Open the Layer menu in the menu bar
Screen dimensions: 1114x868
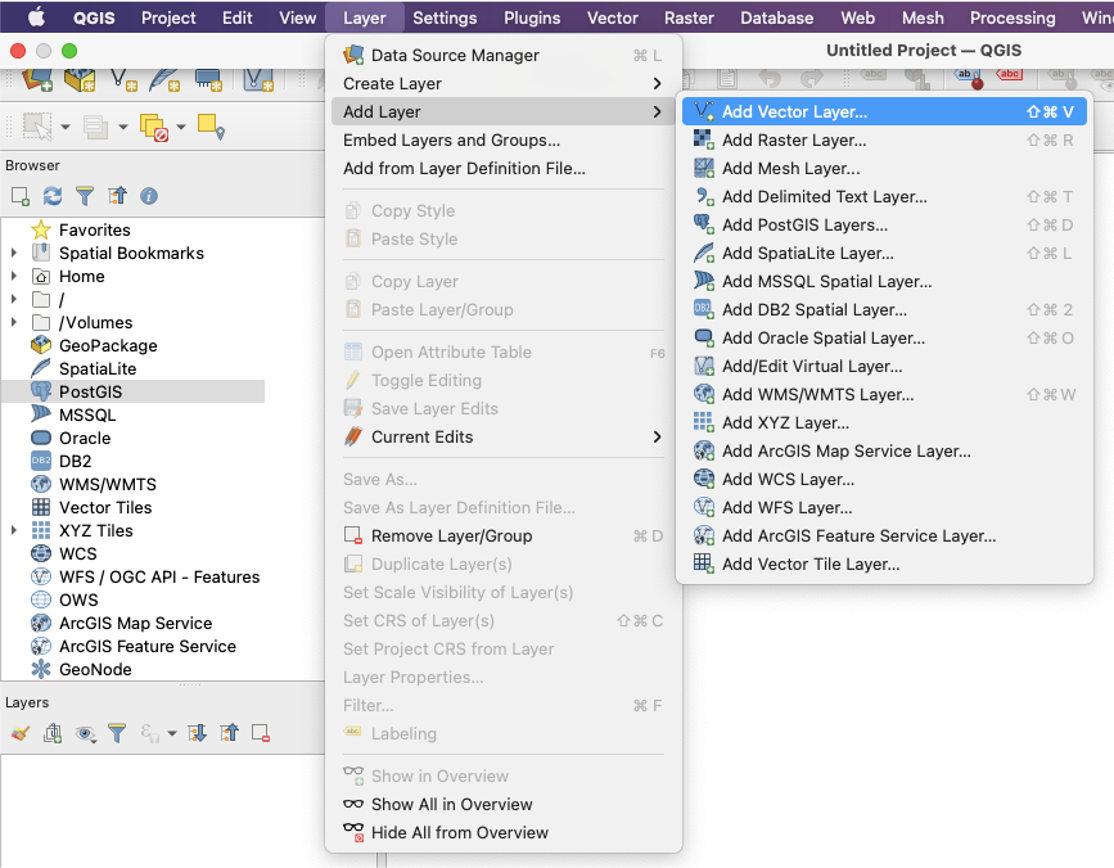(364, 17)
